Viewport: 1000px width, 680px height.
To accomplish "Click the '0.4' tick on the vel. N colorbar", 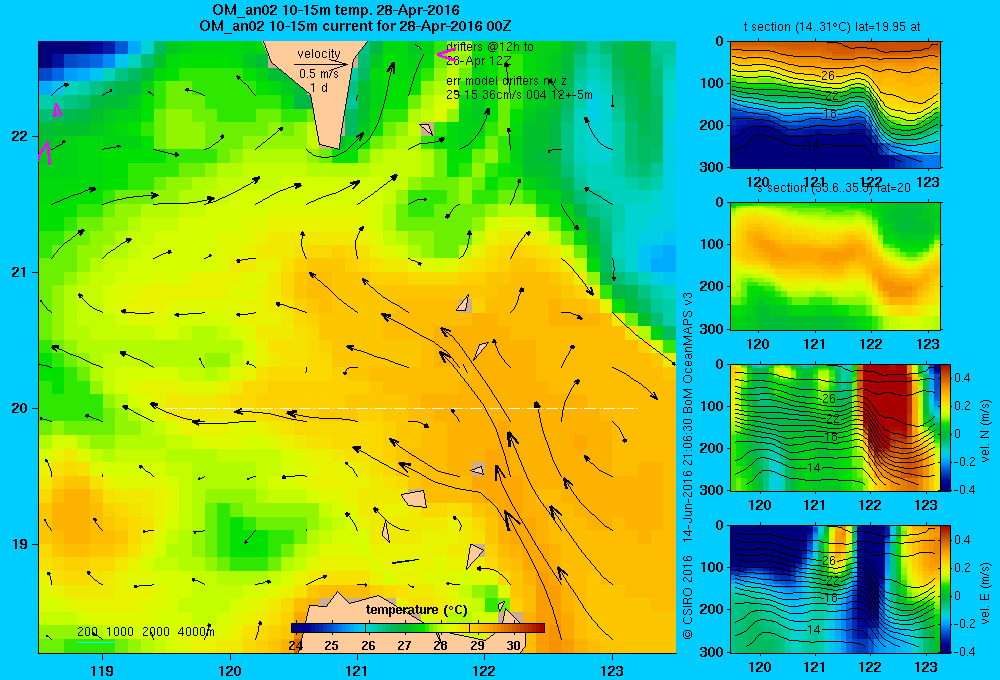I will point(962,378).
